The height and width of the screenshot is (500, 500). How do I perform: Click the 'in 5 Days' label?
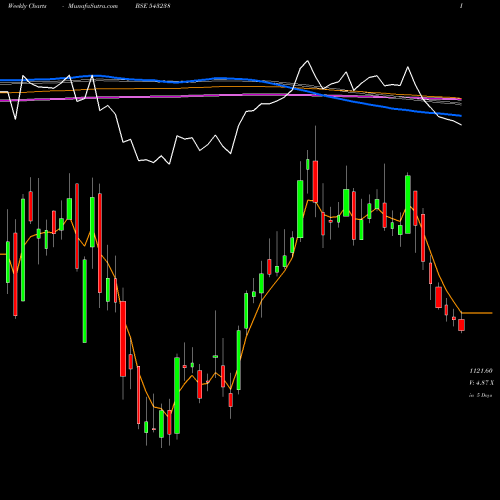pos(480,395)
